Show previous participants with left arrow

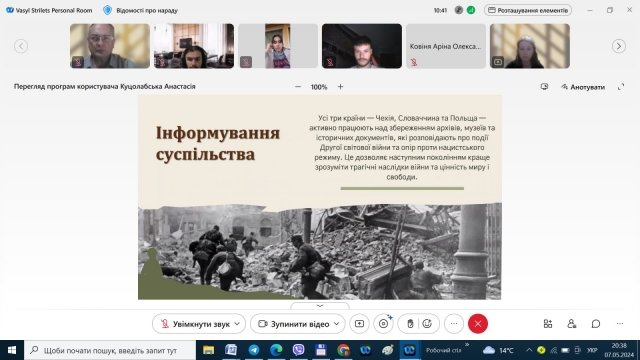tap(21, 46)
